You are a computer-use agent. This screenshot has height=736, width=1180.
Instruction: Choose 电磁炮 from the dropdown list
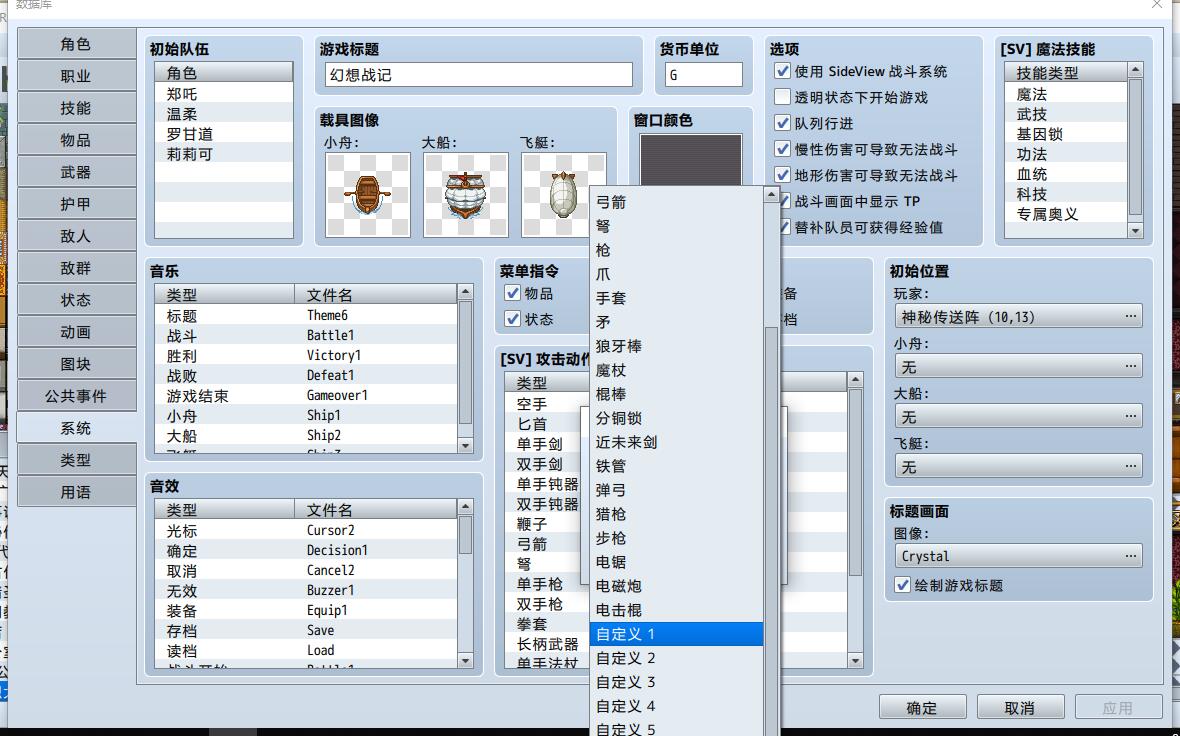pyautogui.click(x=677, y=586)
